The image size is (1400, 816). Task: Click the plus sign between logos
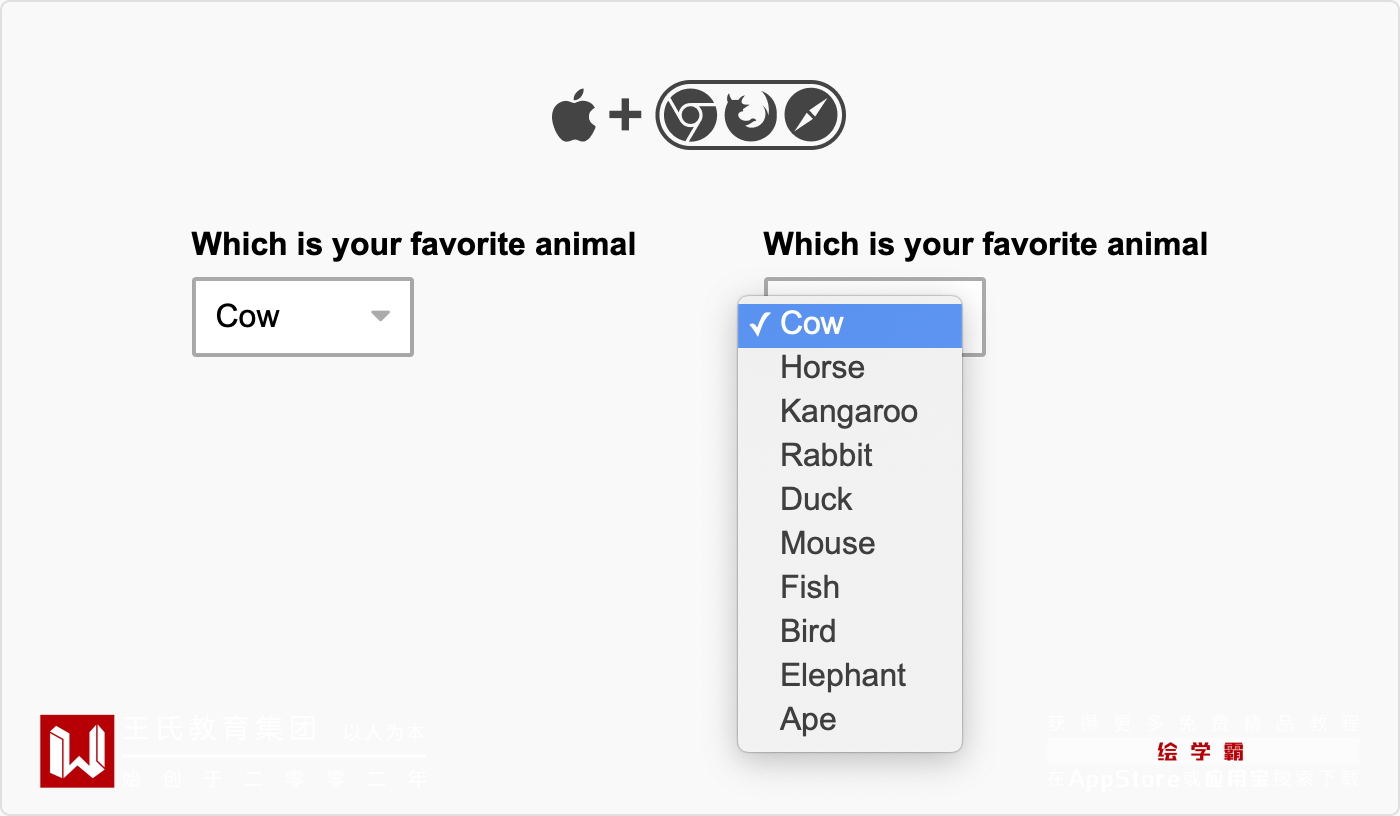tap(625, 116)
